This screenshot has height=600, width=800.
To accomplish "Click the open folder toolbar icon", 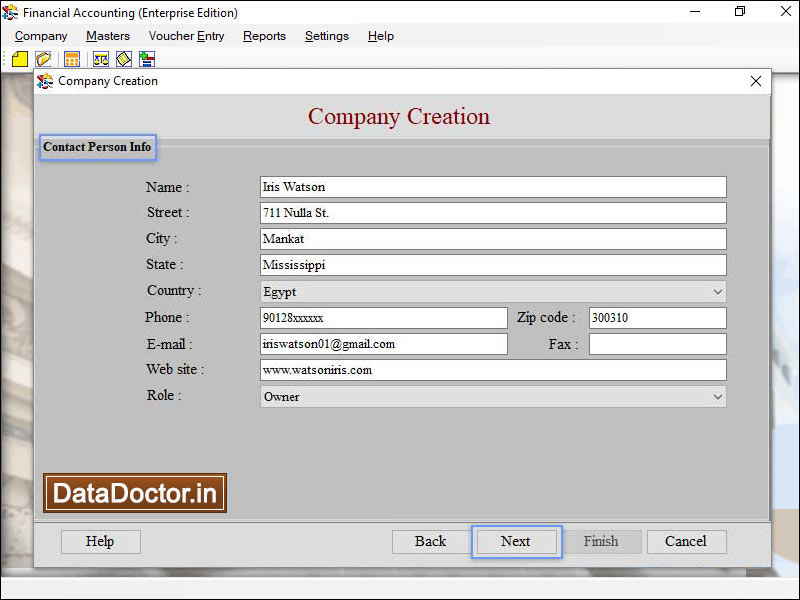I will pos(42,58).
